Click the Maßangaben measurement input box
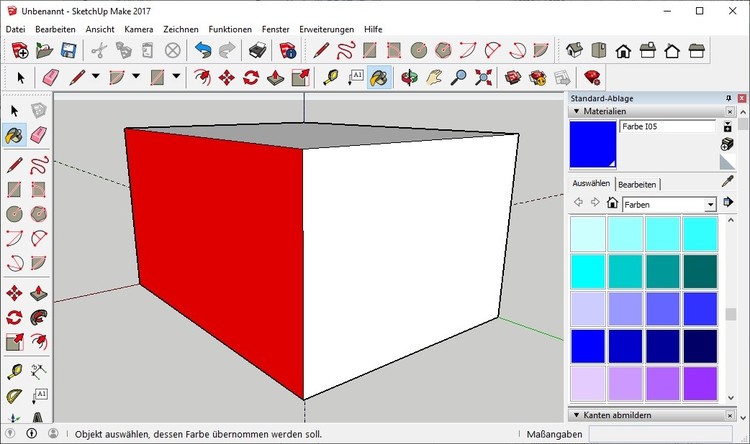The width and height of the screenshot is (750, 444). point(661,434)
